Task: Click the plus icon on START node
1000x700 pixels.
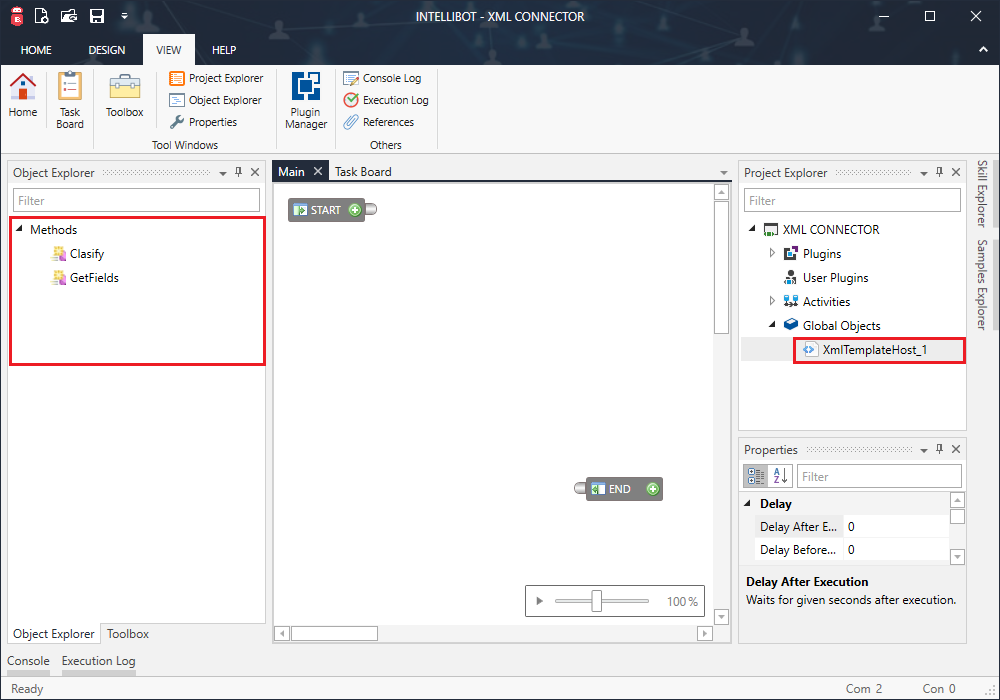Action: click(355, 210)
